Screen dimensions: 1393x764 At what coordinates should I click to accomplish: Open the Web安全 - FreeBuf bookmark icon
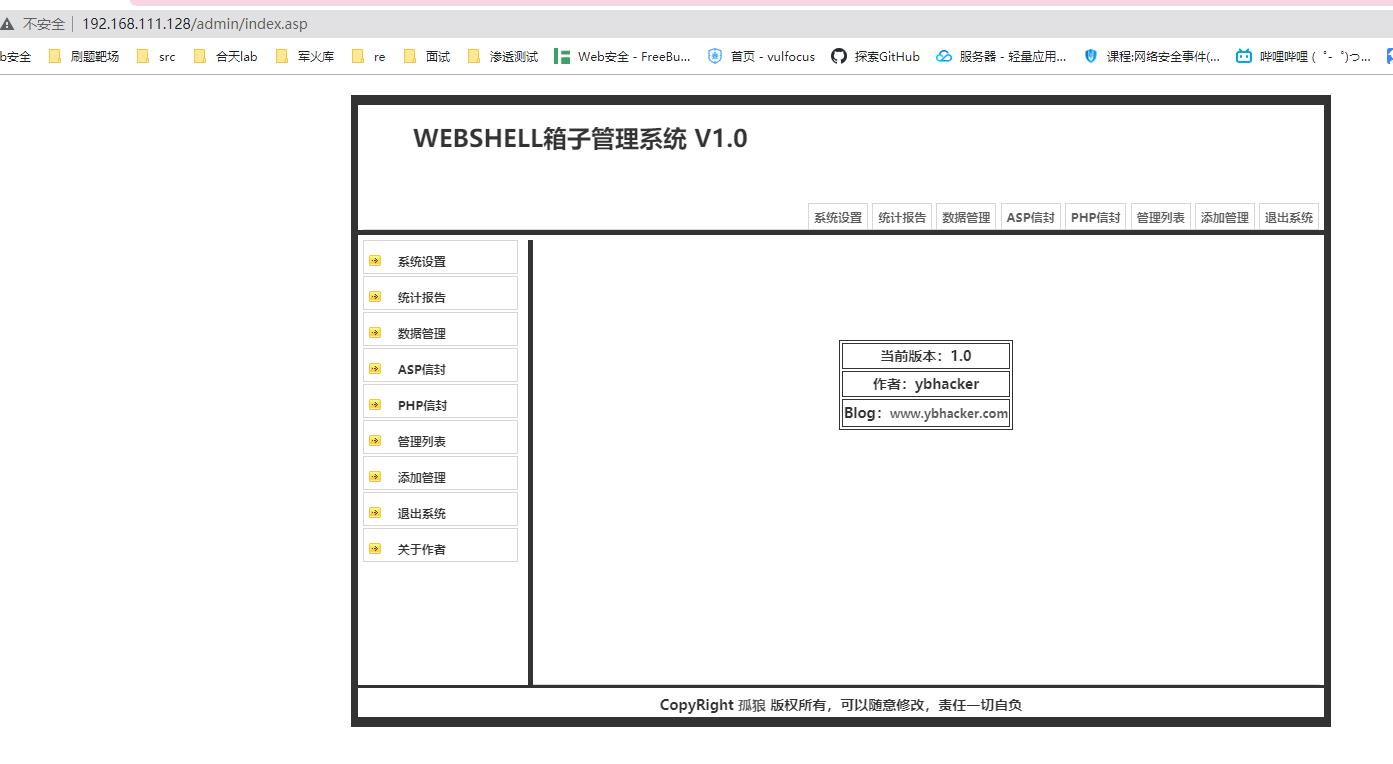point(562,56)
